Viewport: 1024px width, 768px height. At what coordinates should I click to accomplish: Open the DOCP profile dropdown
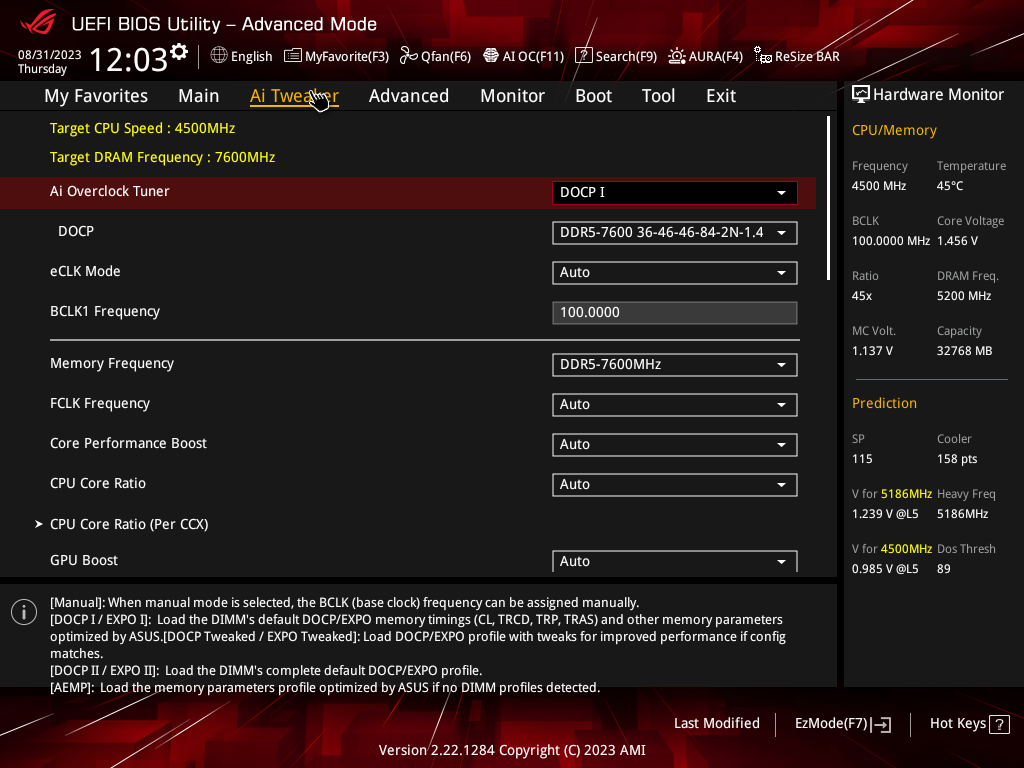[675, 232]
